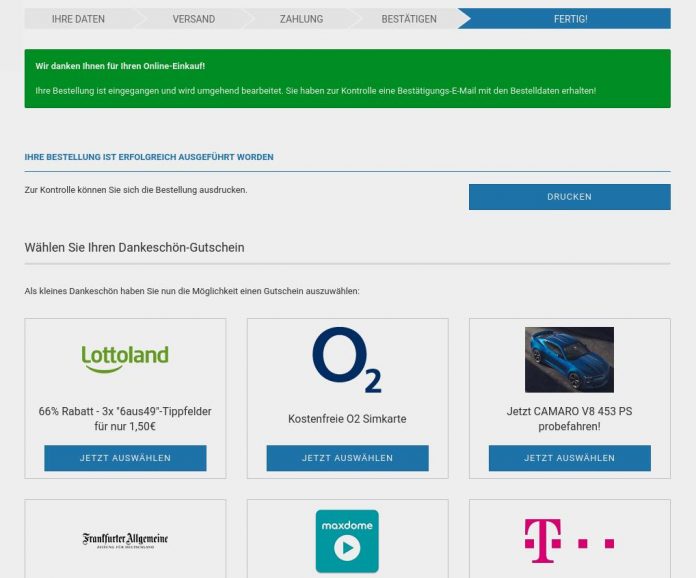Image resolution: width=696 pixels, height=578 pixels.
Task: Go to the BESTÄTIGEN step
Action: [409, 19]
